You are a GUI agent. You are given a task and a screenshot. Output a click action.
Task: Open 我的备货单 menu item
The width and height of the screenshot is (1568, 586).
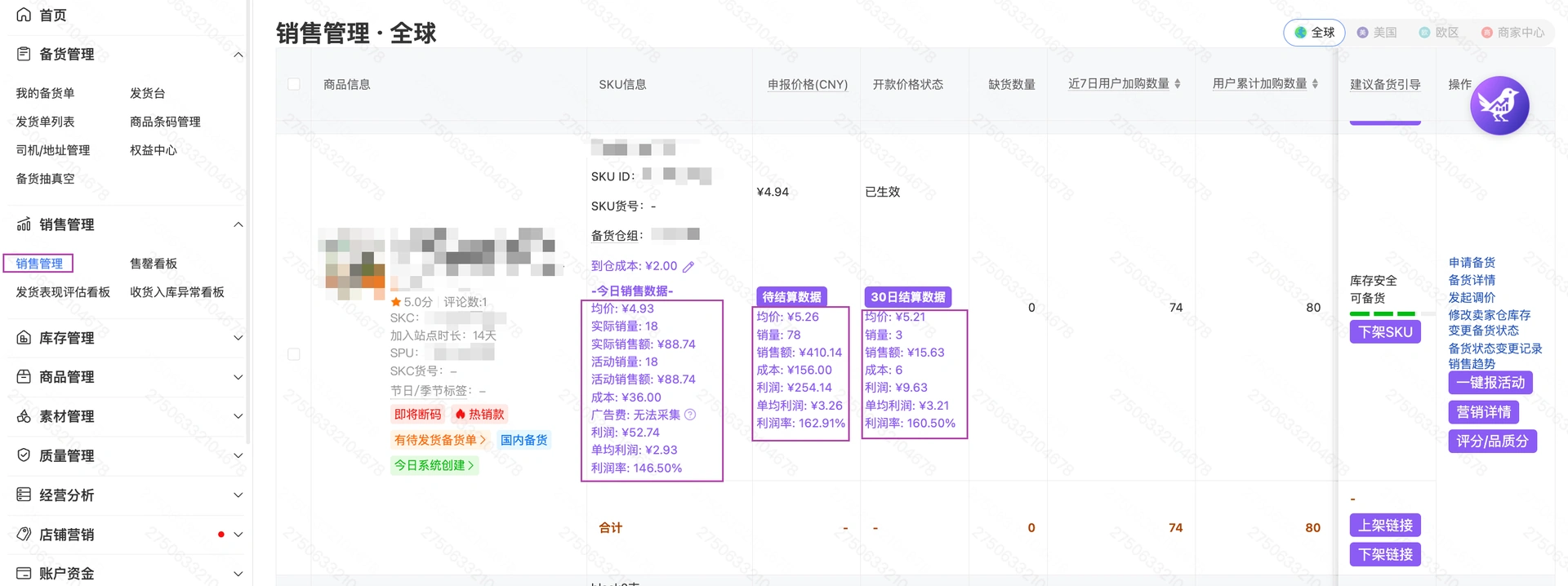point(45,93)
